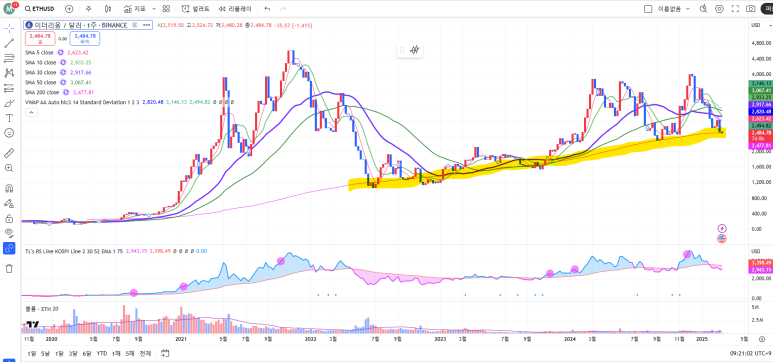This screenshot has width=773, height=362.
Task: Open the Indicators '지표' dialog
Action: pyautogui.click(x=135, y=9)
